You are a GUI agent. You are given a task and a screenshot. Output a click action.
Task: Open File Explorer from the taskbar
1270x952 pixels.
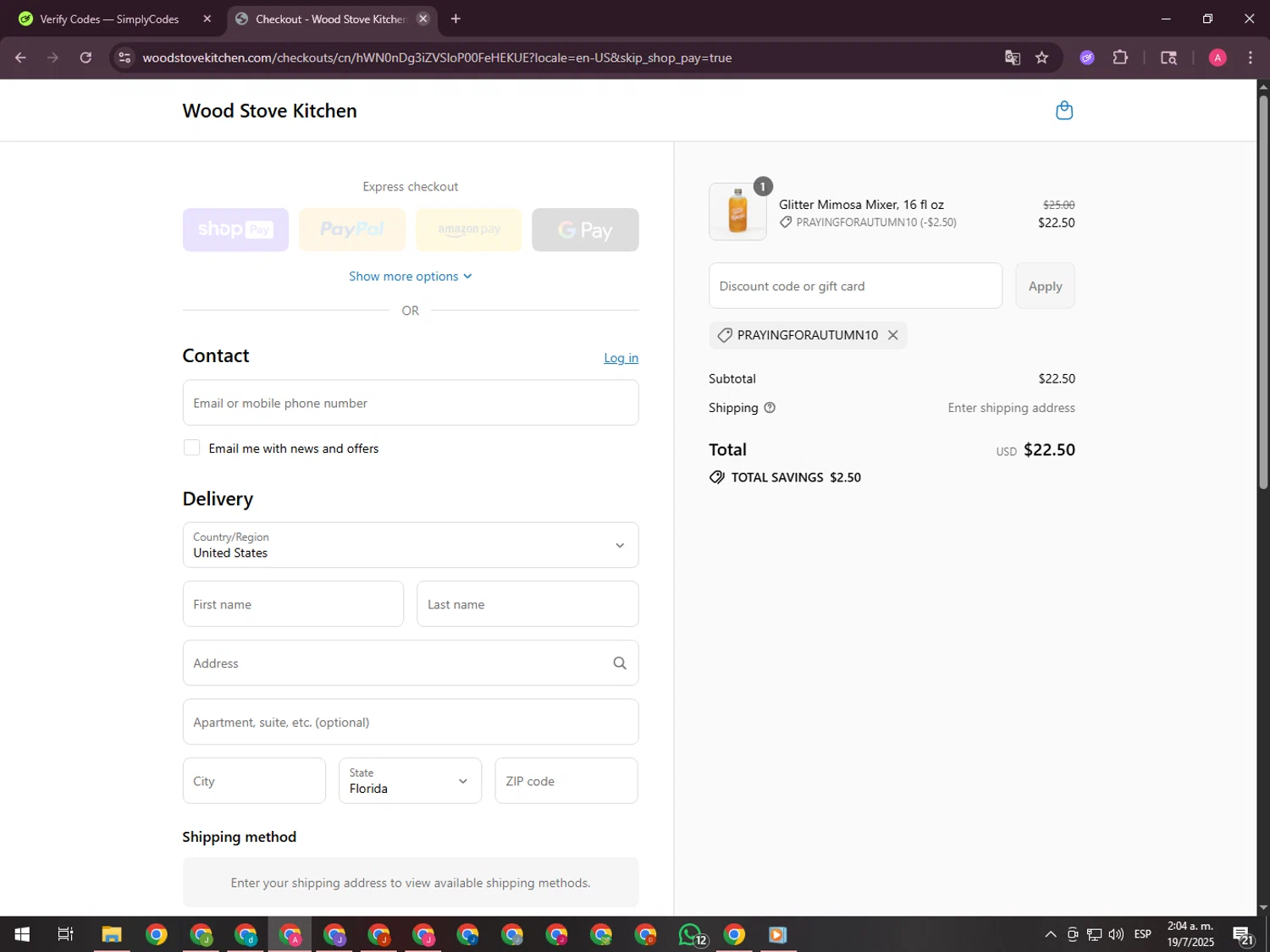(x=112, y=934)
